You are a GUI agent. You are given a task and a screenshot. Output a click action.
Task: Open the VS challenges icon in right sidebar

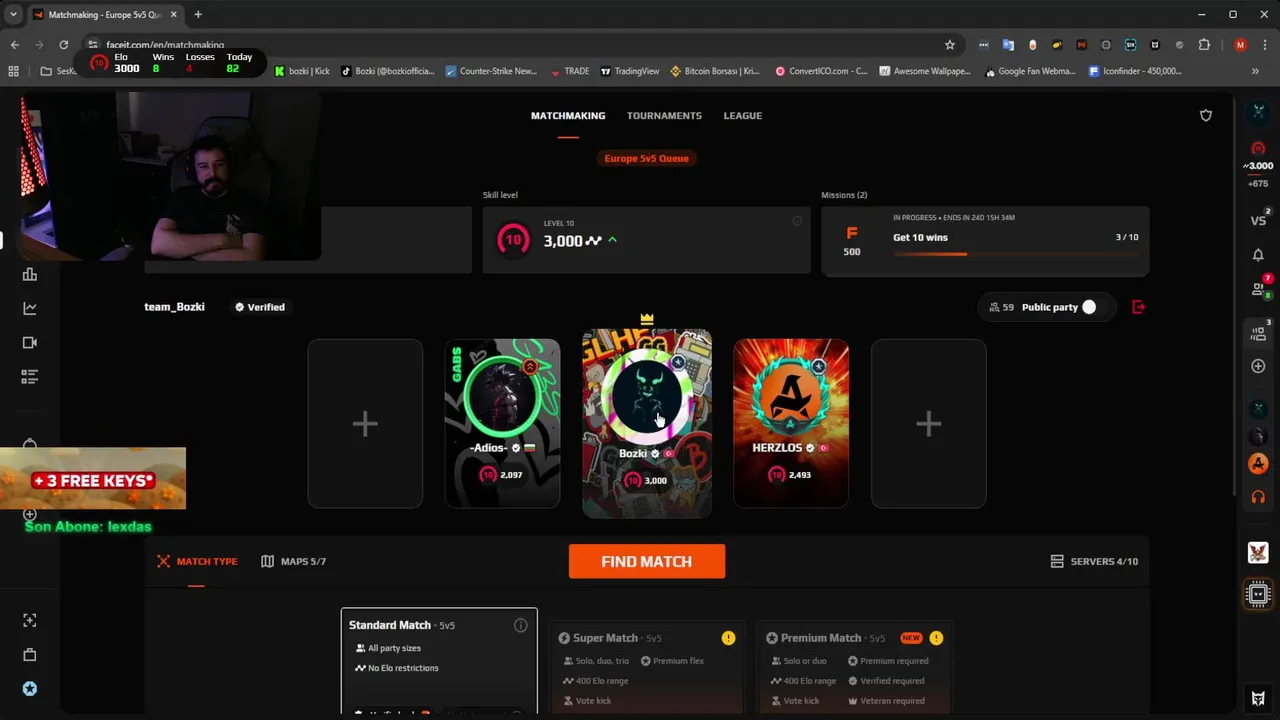point(1258,220)
